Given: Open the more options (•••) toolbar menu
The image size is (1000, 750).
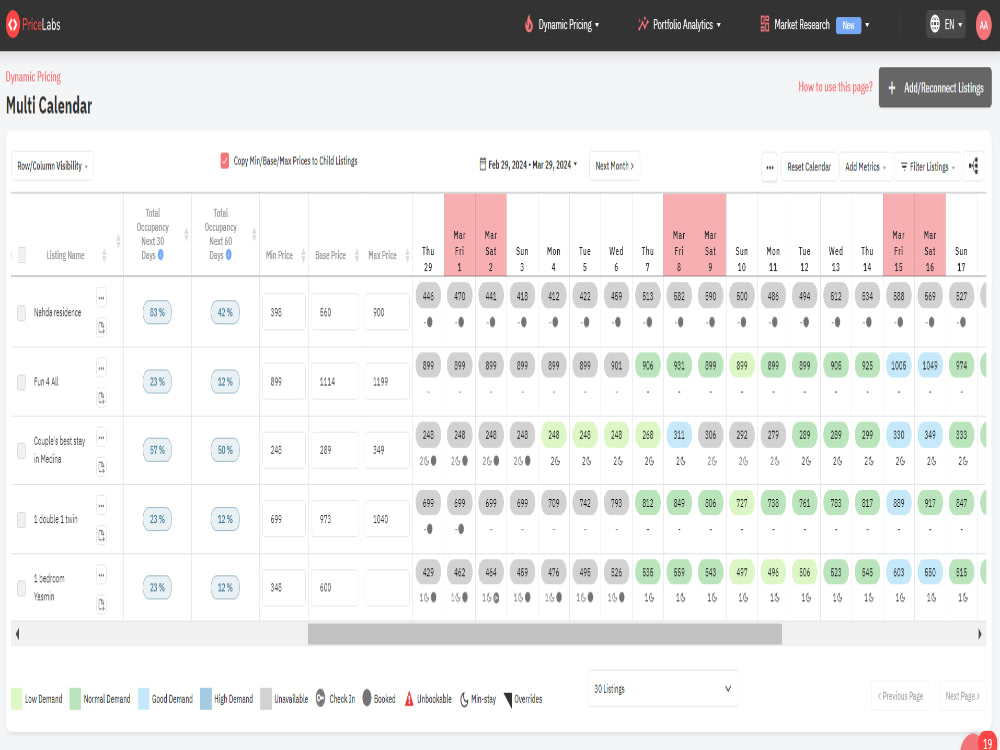Looking at the screenshot, I should coord(769,167).
